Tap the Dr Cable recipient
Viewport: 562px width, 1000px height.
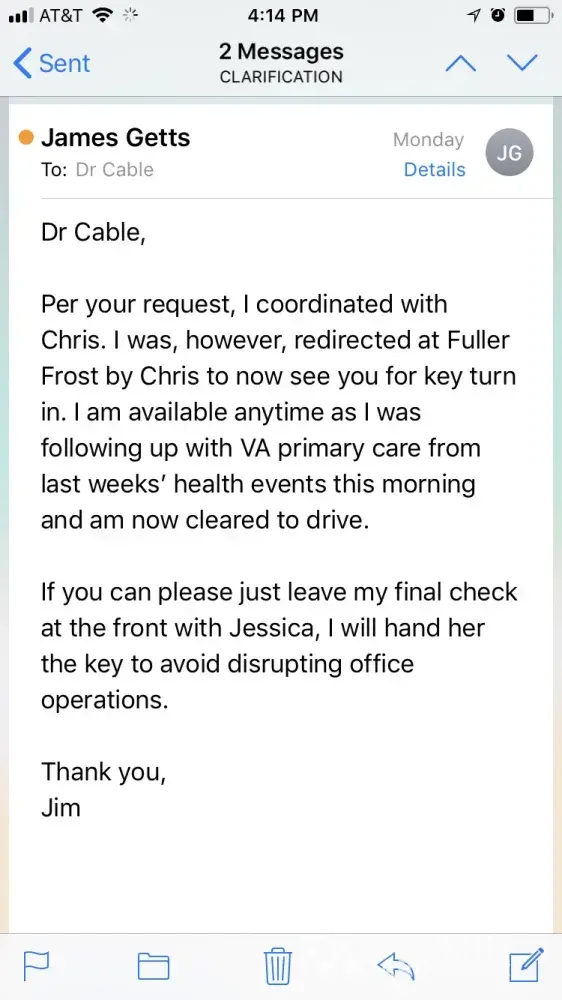[114, 170]
